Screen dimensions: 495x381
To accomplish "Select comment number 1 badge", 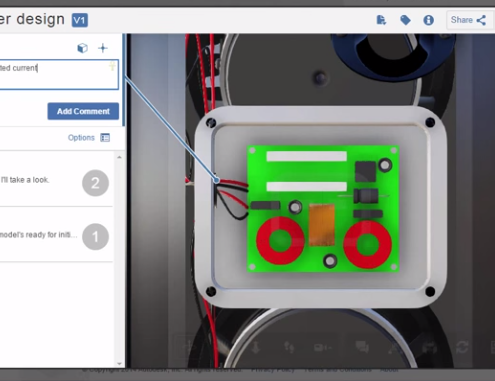I will [95, 237].
